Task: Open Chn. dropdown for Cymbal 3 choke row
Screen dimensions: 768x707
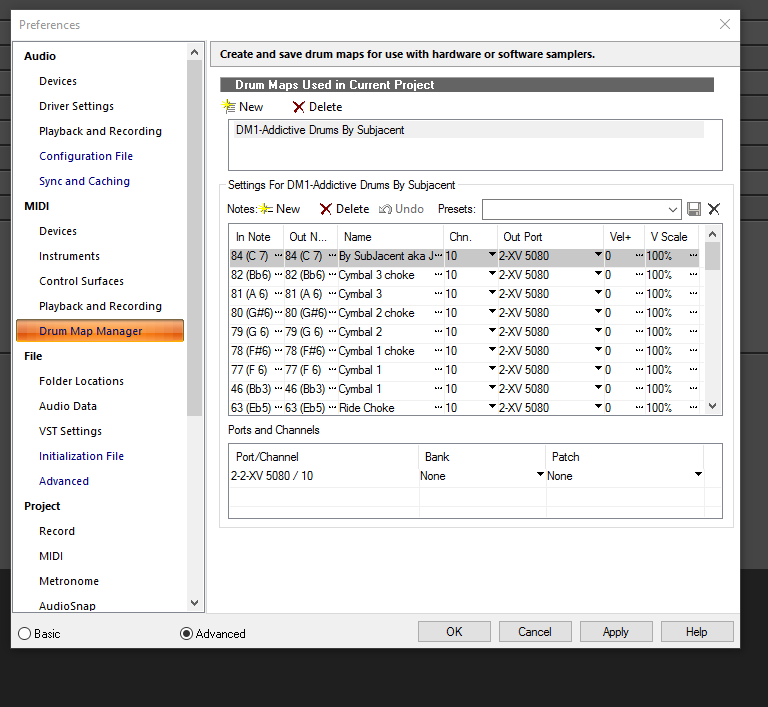Action: point(491,275)
